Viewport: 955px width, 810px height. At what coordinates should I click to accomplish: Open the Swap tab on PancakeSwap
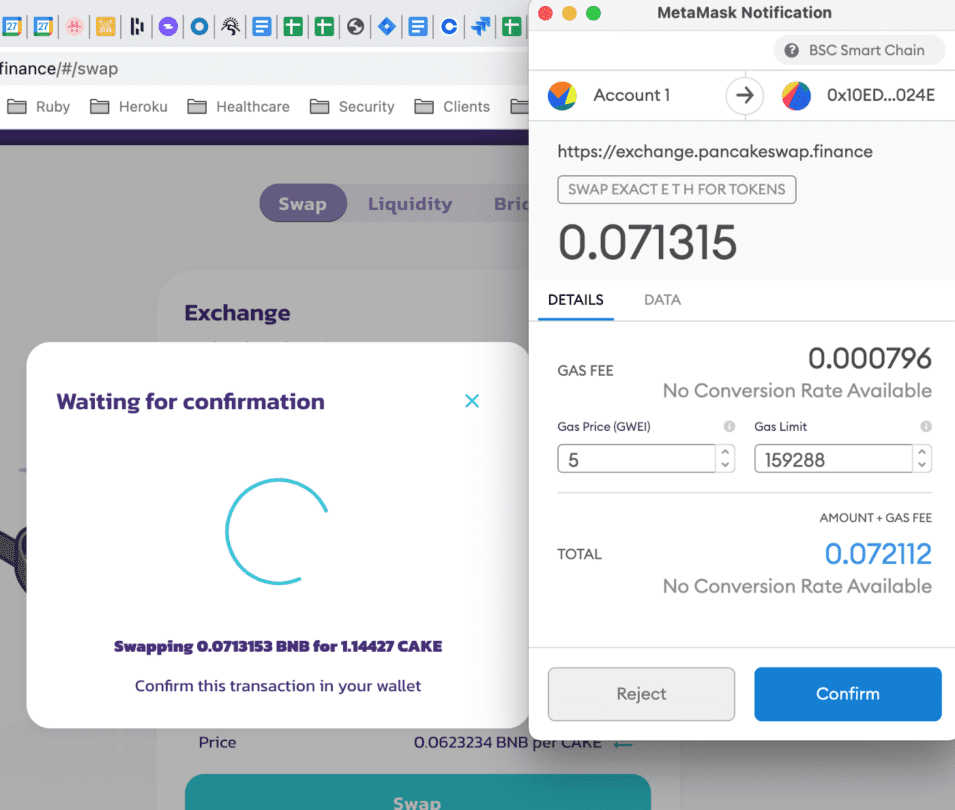pos(303,203)
